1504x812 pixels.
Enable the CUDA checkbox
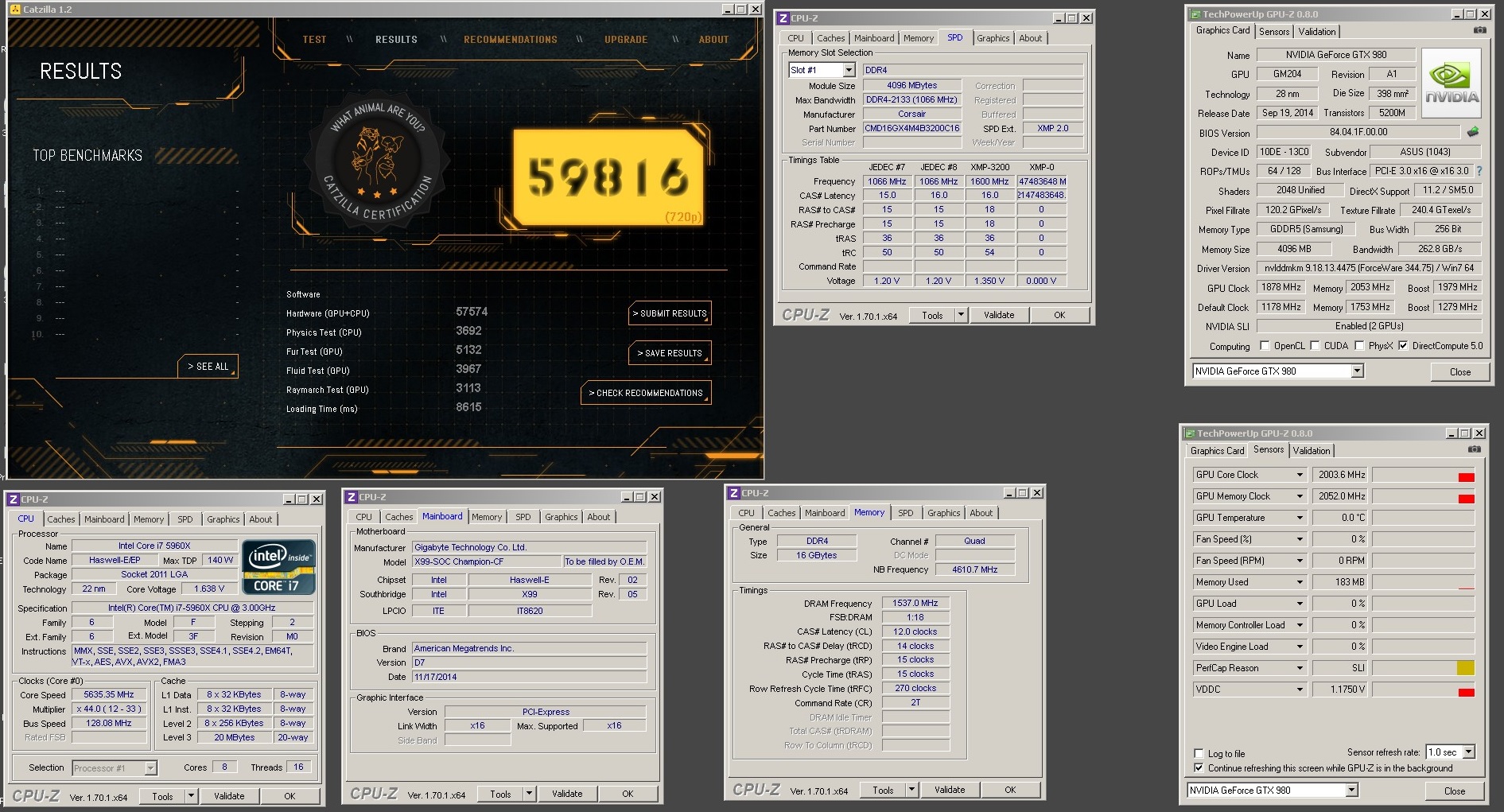click(x=1315, y=346)
